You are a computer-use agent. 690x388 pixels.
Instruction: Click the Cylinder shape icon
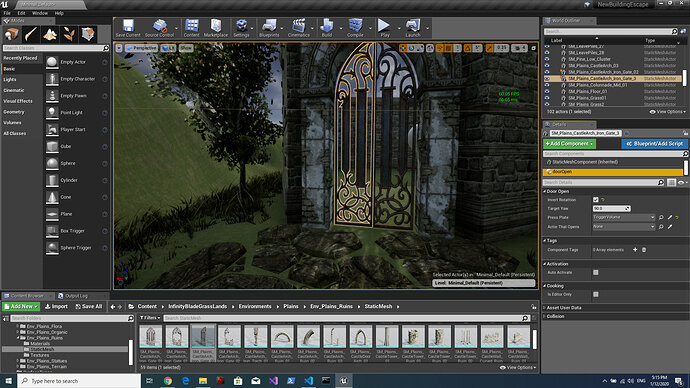52,180
